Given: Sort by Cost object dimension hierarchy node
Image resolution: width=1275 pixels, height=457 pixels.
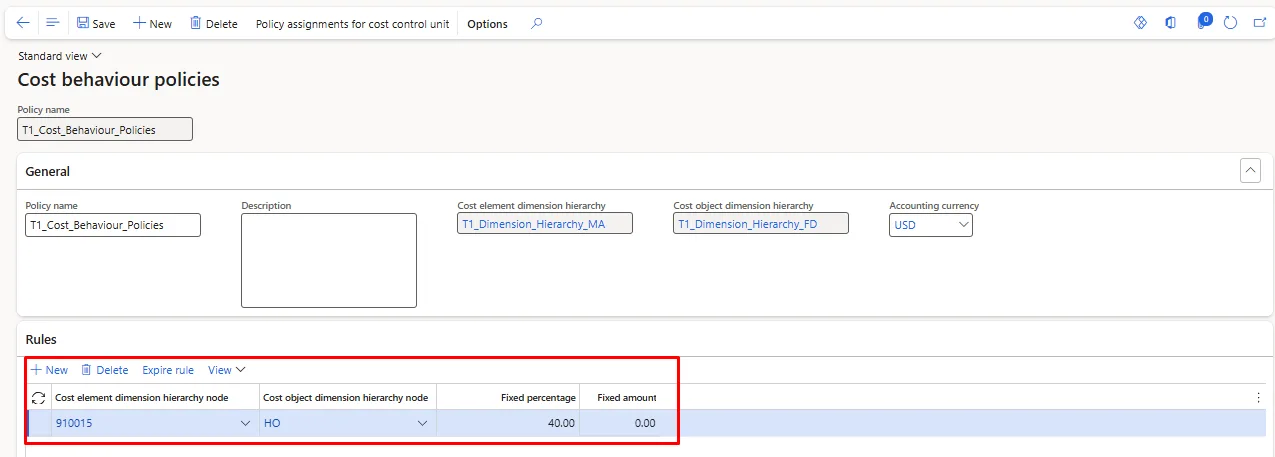Looking at the screenshot, I should [347, 397].
